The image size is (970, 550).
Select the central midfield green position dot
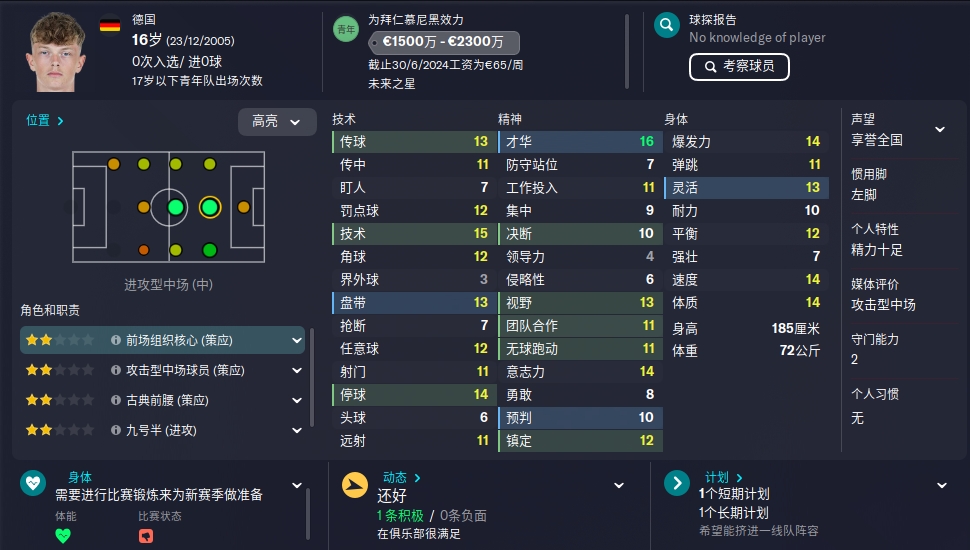coord(176,207)
